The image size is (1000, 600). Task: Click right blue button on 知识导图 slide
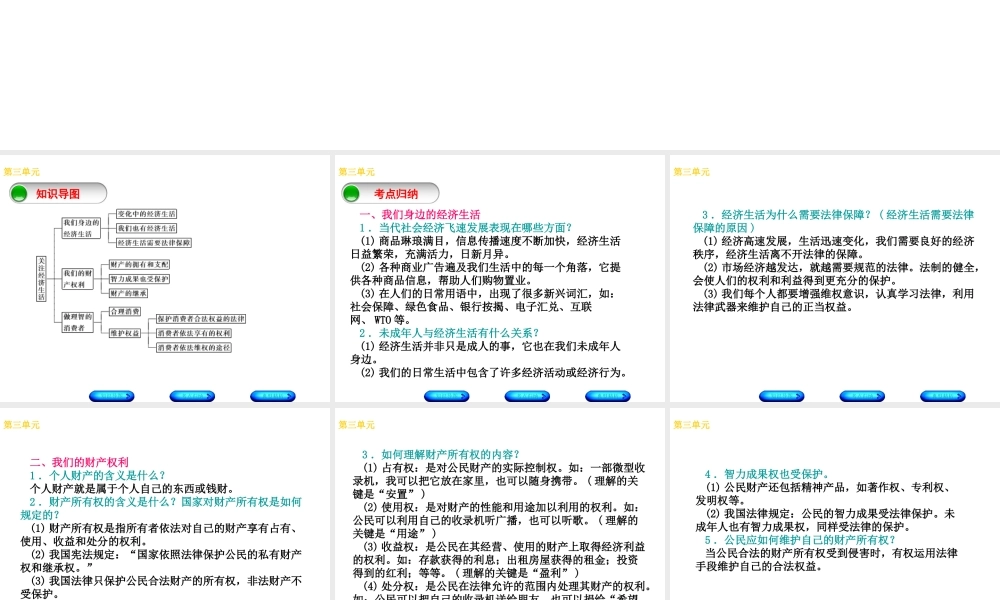[273, 396]
